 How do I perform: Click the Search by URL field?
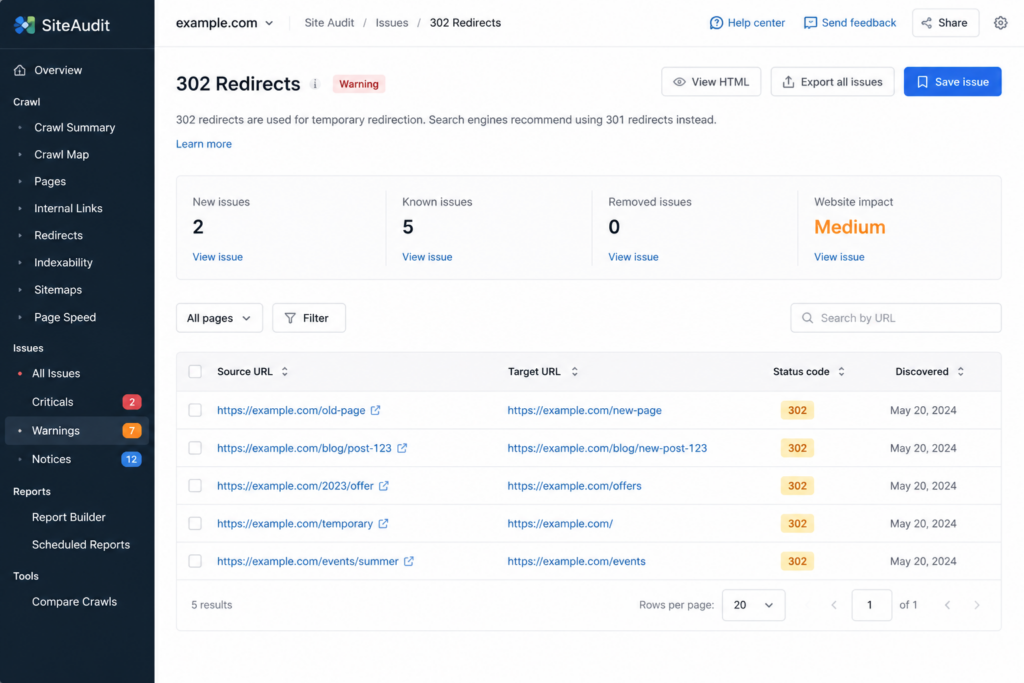895,318
